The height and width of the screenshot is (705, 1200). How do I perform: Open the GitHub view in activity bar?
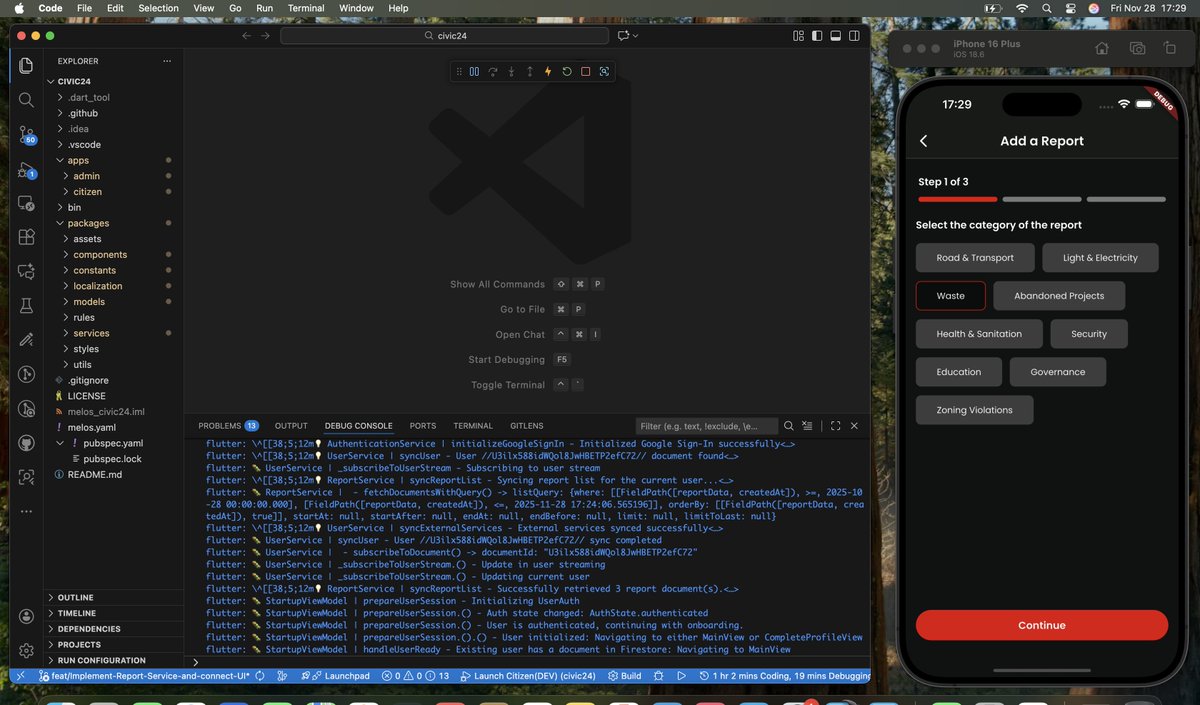pyautogui.click(x=26, y=442)
